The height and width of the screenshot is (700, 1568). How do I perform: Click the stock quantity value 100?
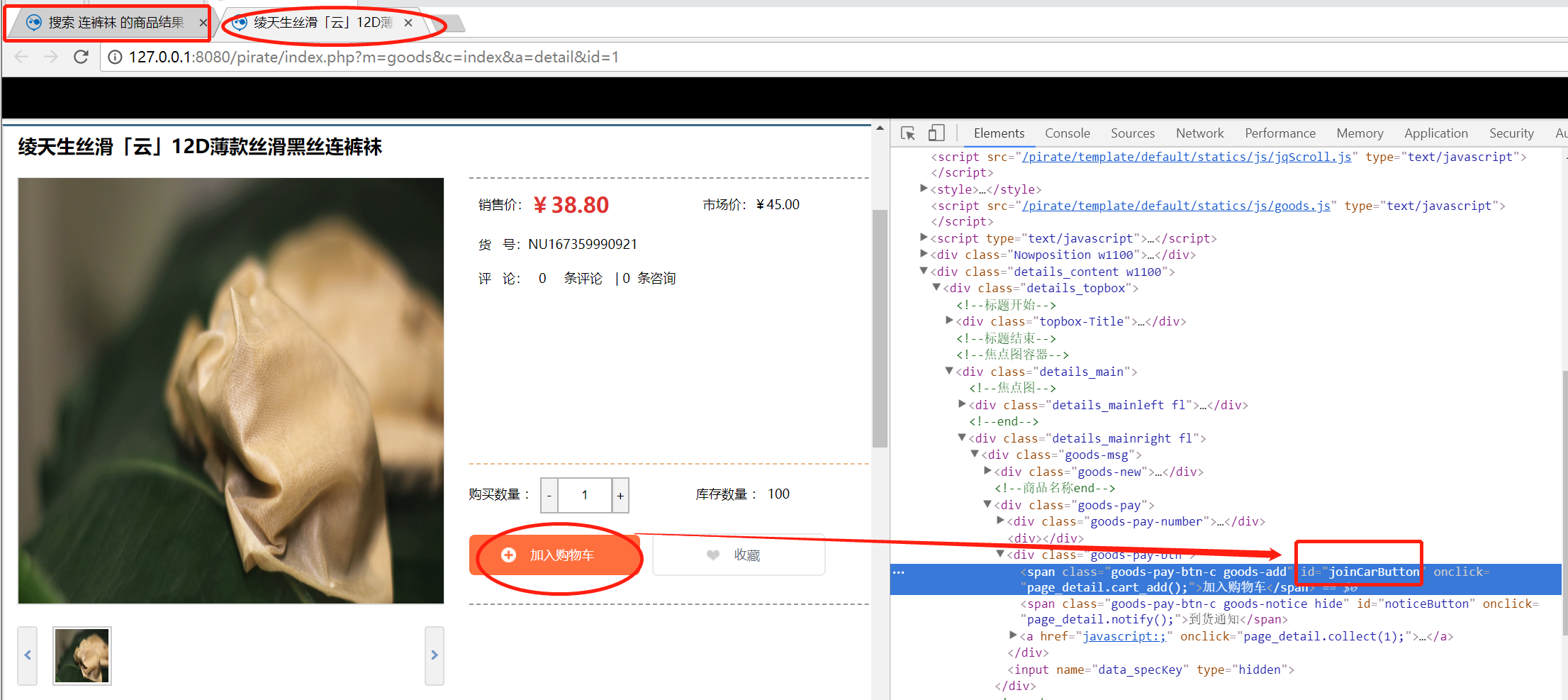(778, 494)
